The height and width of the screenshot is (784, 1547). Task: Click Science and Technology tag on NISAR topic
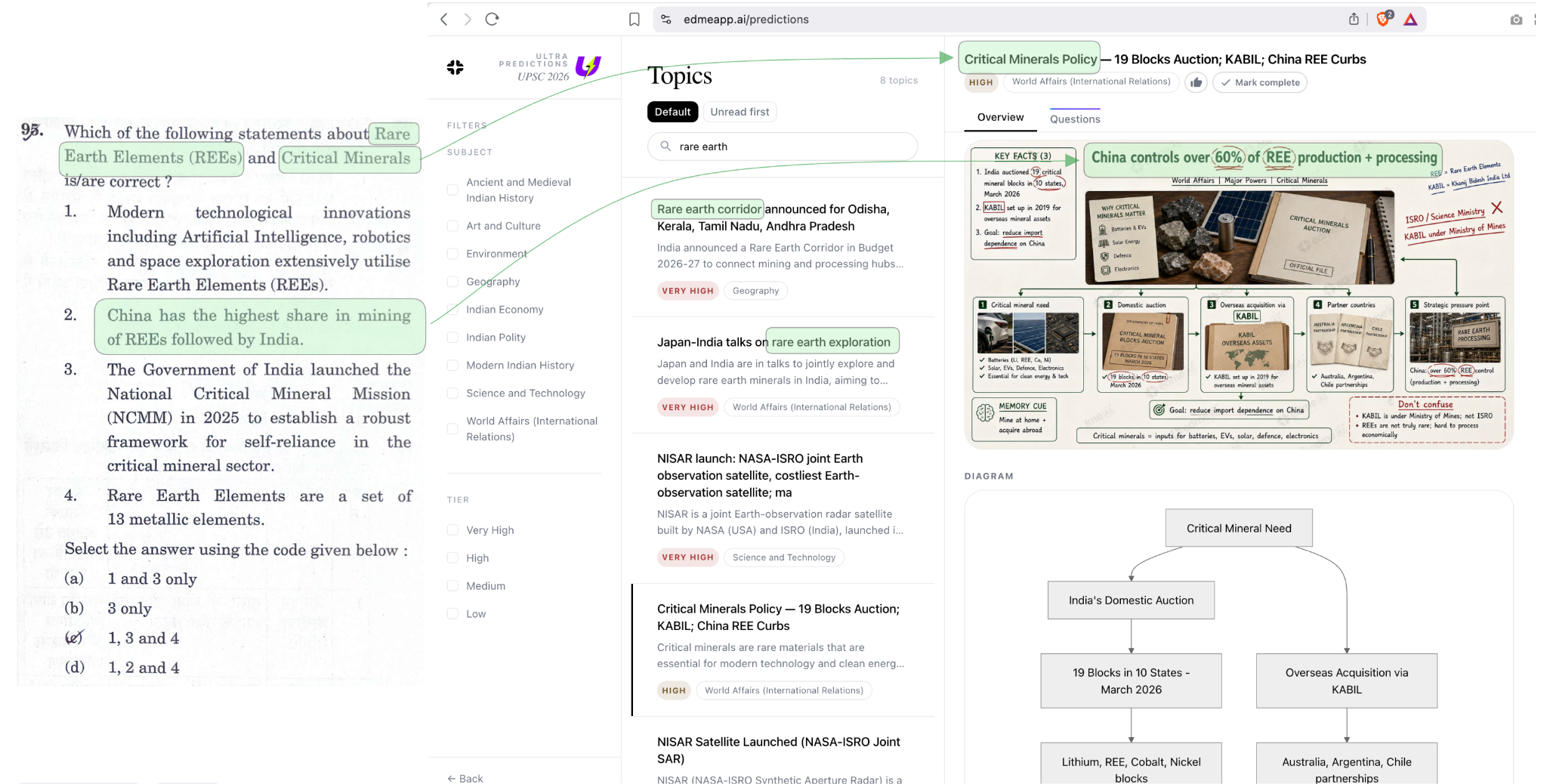[x=784, y=557]
